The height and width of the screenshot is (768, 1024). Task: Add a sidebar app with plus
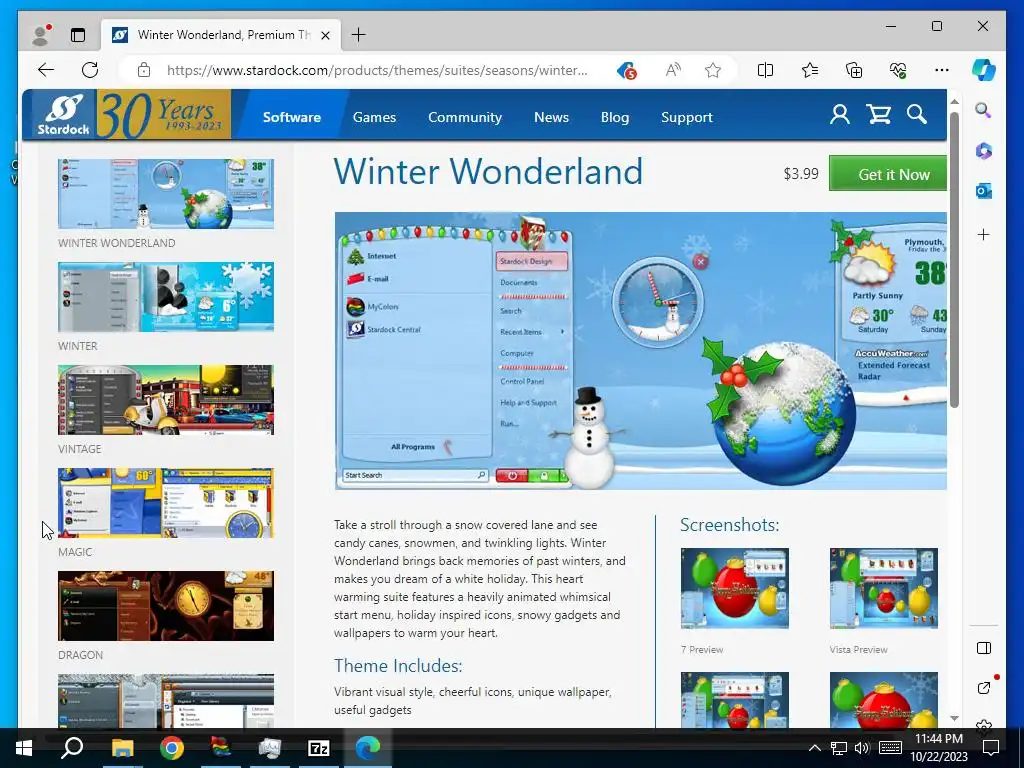(984, 234)
